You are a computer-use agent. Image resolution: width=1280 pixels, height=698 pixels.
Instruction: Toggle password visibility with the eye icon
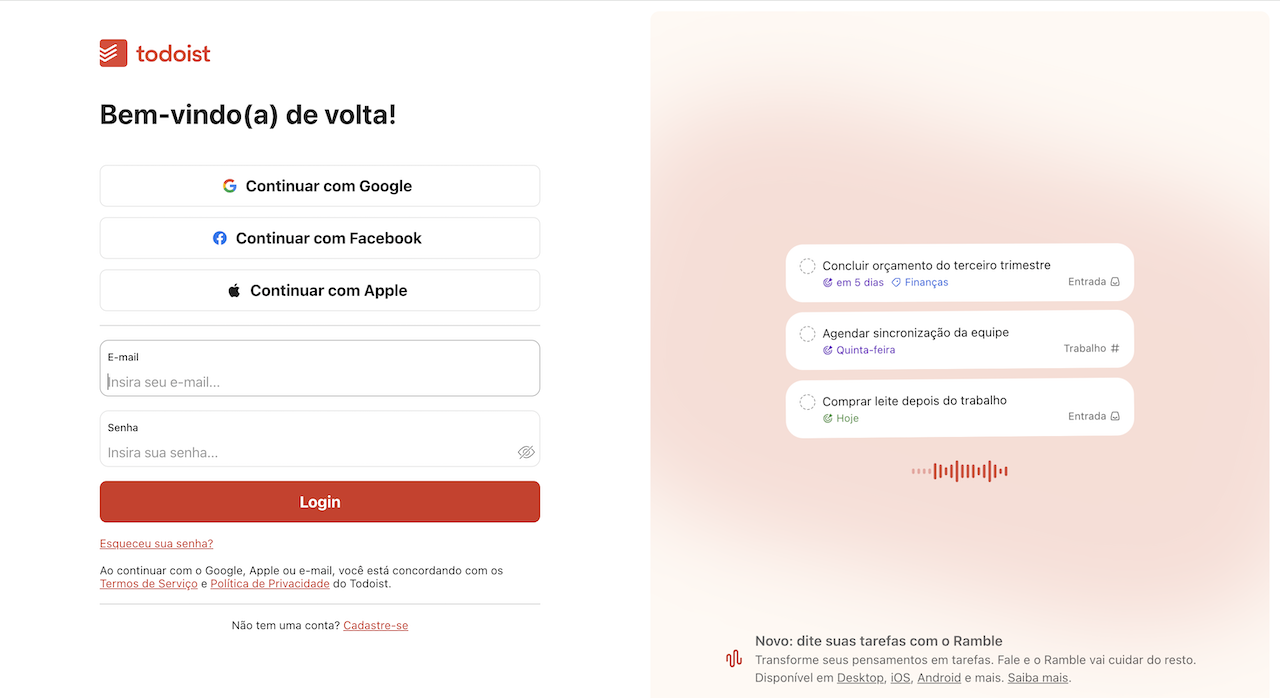526,452
